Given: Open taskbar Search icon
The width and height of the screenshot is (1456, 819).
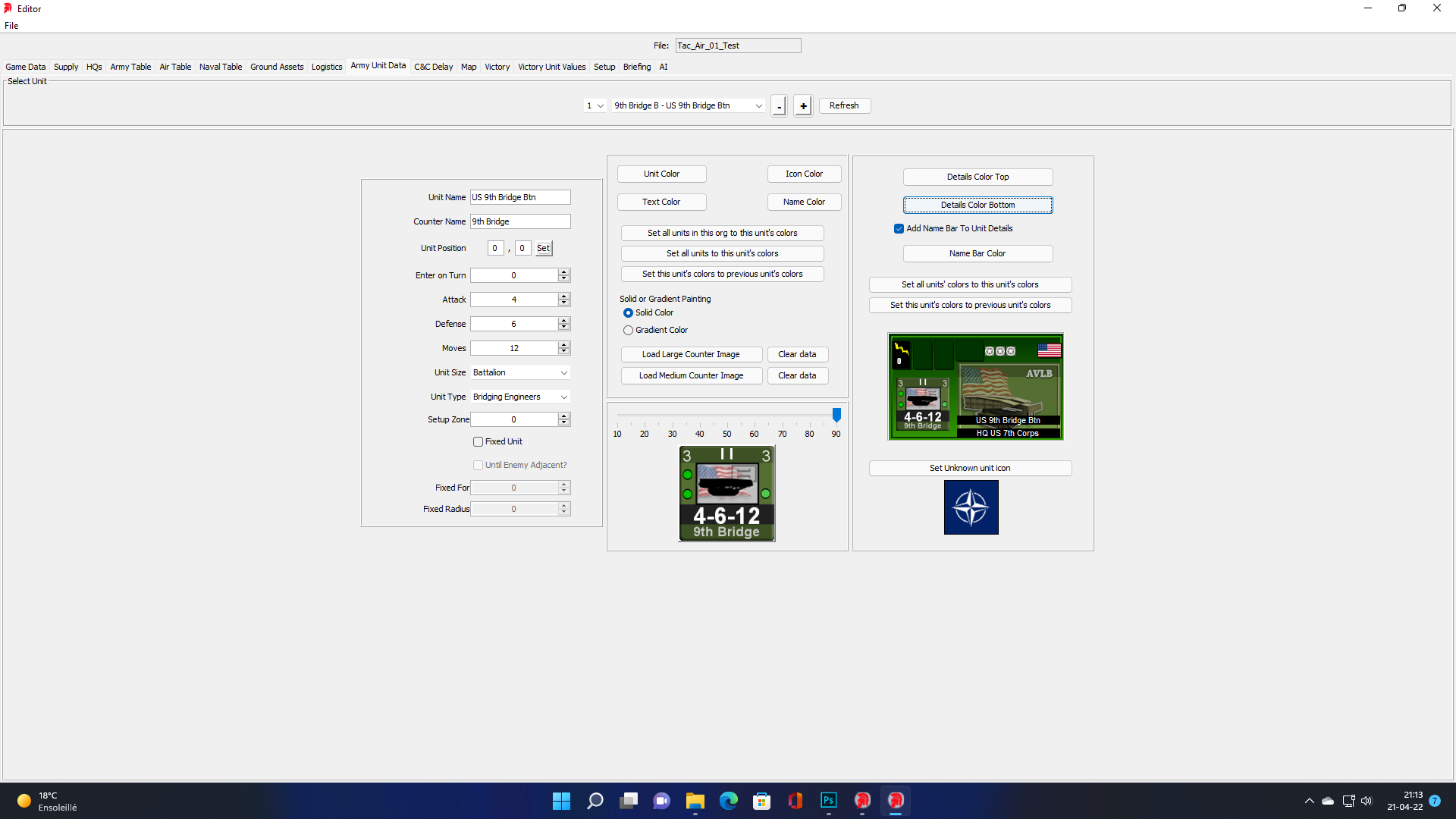Looking at the screenshot, I should (595, 801).
